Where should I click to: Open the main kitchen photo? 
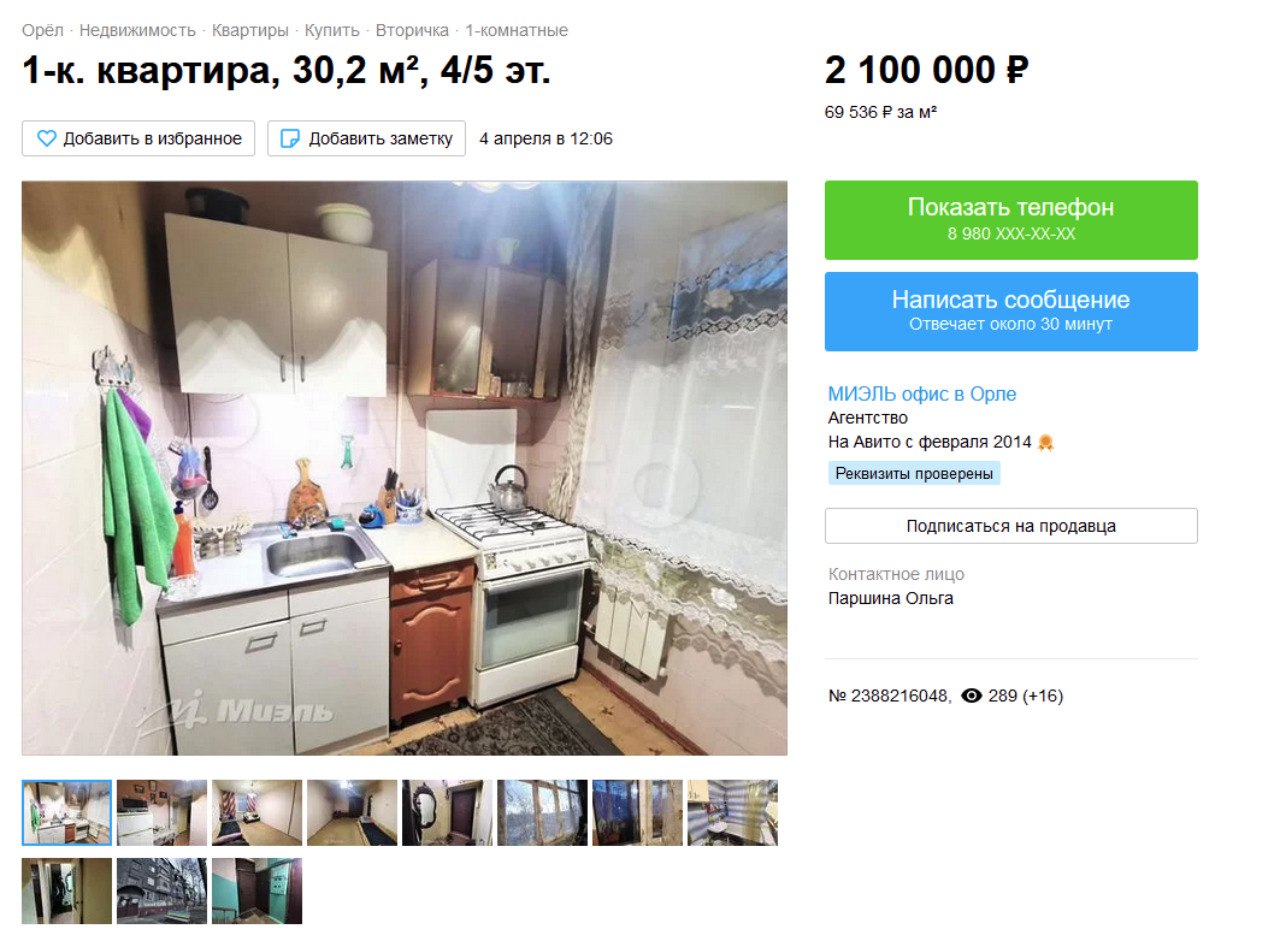point(404,468)
